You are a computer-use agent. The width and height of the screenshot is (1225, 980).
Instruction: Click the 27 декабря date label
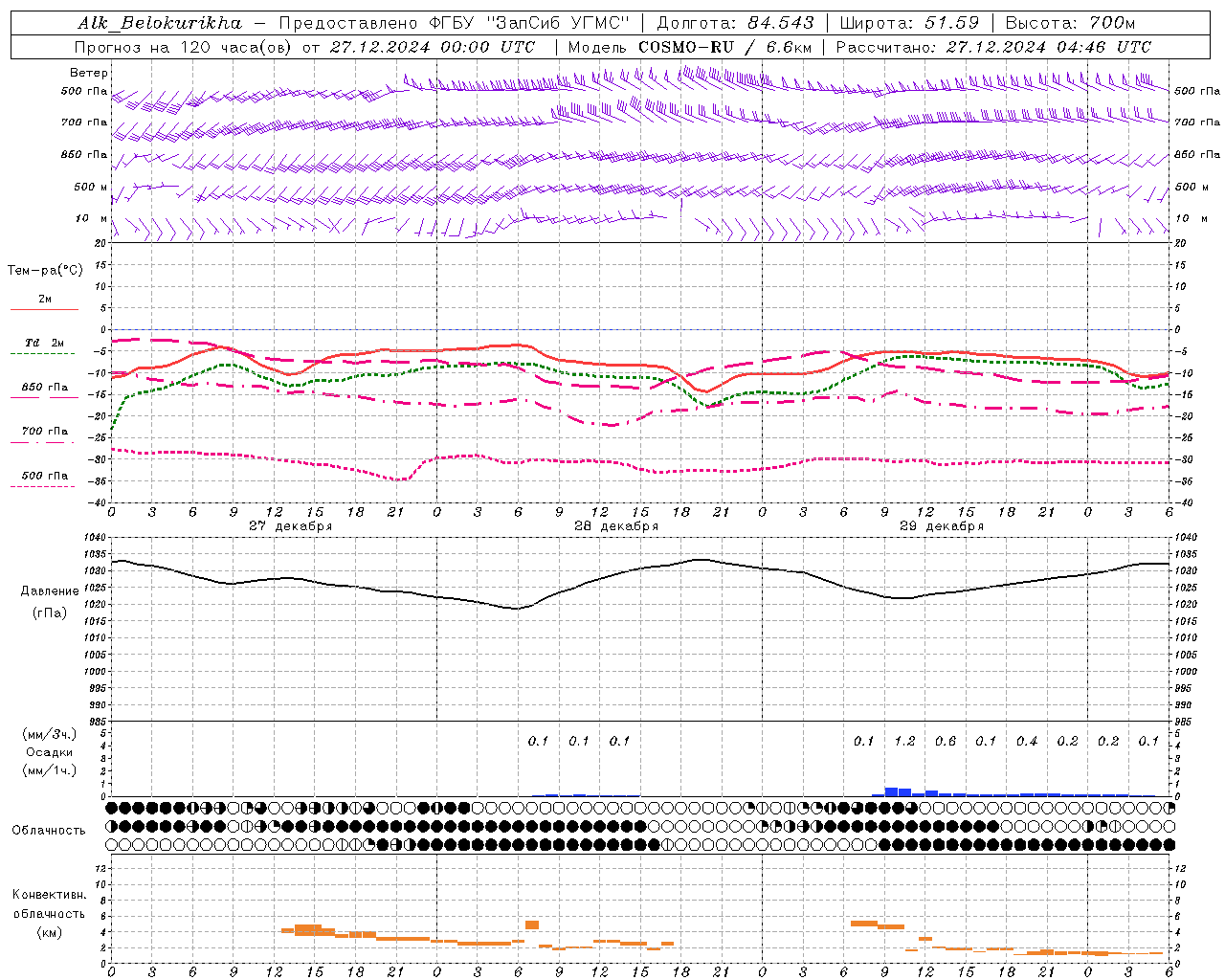point(291,526)
